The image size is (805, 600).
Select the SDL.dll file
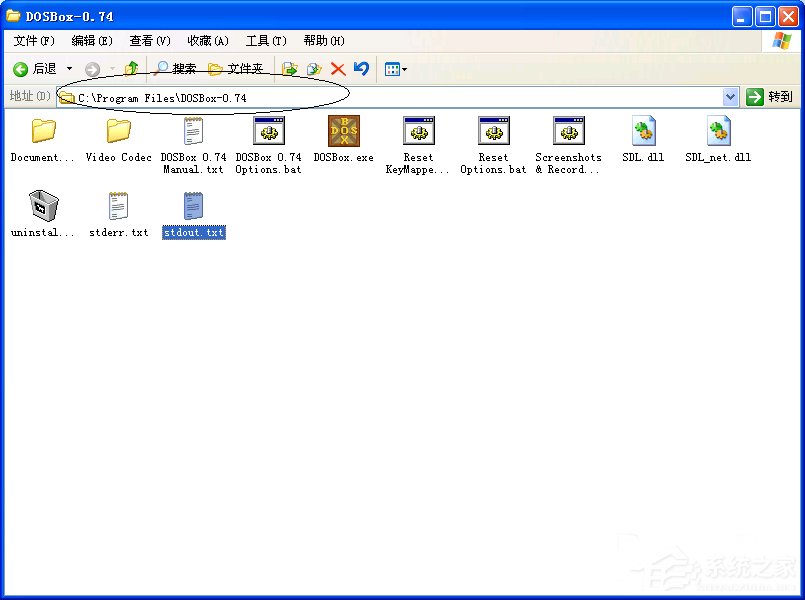pyautogui.click(x=643, y=131)
